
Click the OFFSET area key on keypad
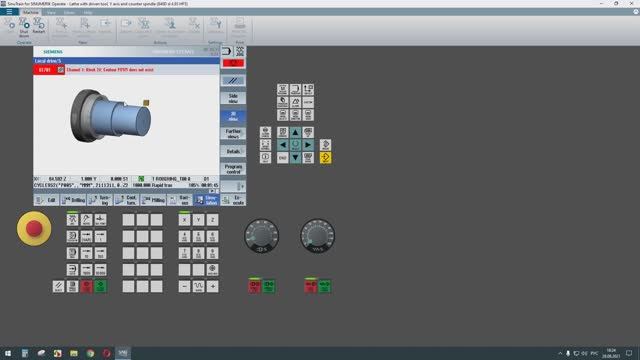click(x=308, y=89)
